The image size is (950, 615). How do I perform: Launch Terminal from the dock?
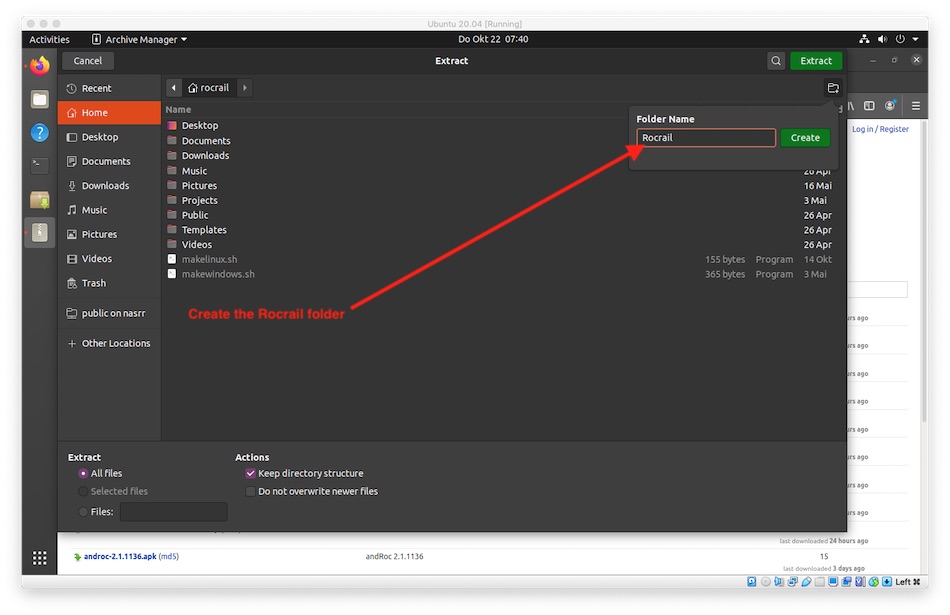[x=40, y=165]
